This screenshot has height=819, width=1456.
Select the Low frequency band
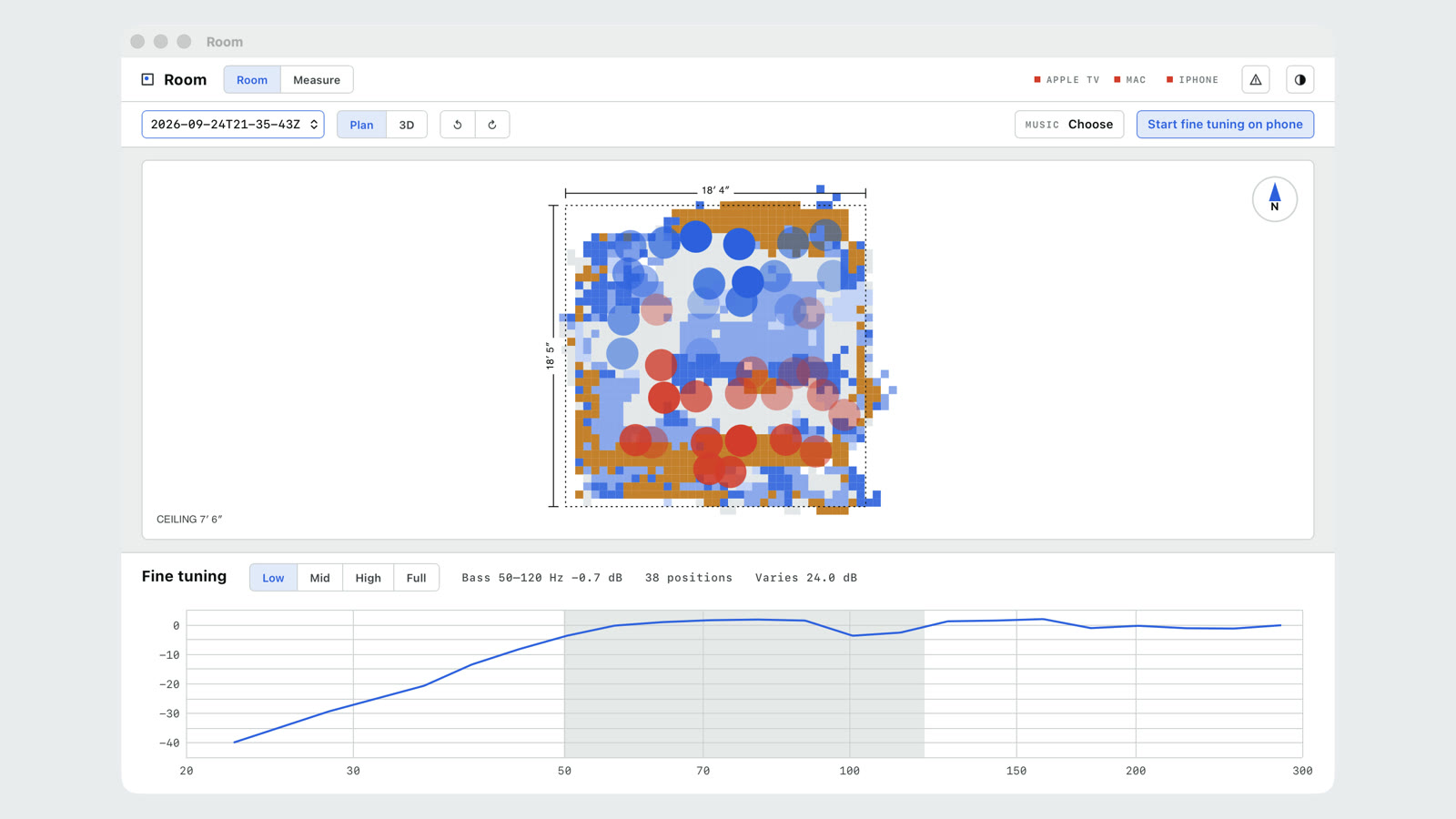coord(273,578)
